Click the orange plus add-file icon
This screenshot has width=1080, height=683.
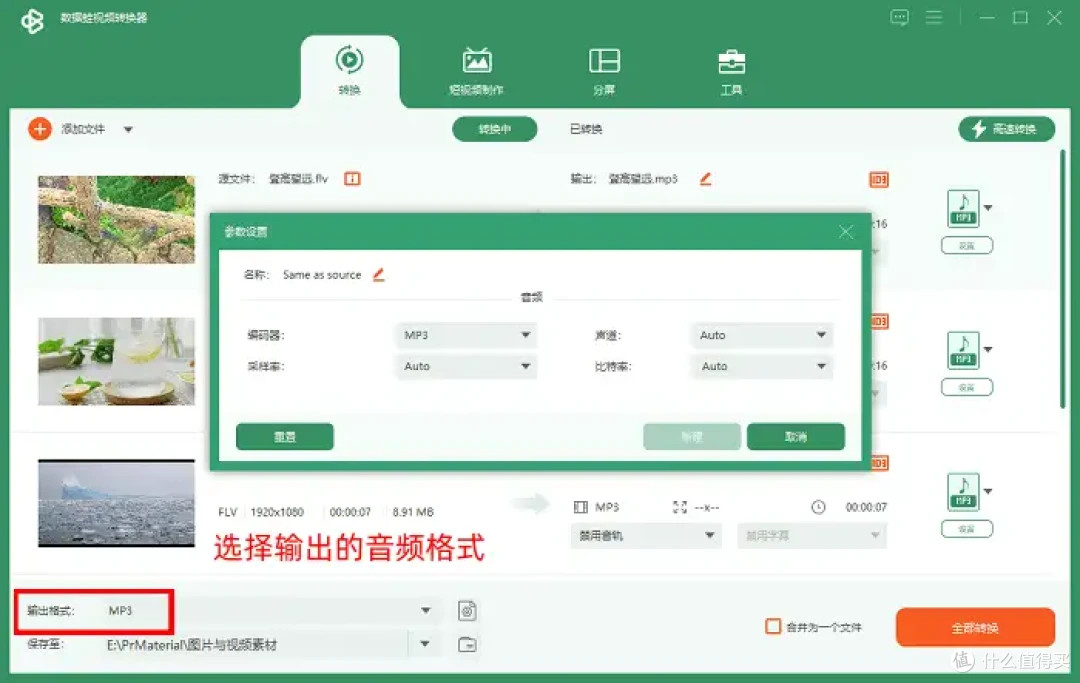pyautogui.click(x=40, y=129)
